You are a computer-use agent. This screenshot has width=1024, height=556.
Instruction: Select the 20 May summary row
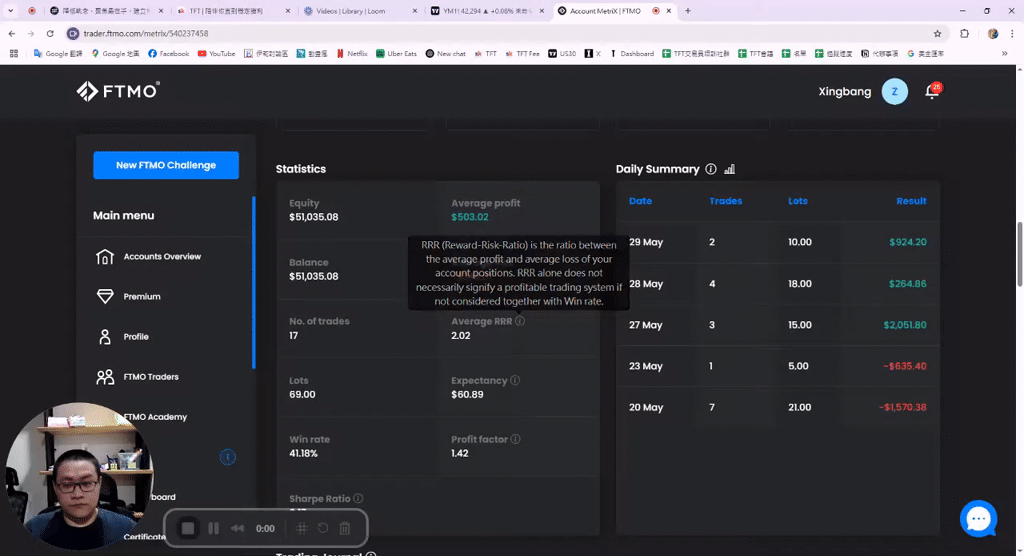[x=778, y=407]
